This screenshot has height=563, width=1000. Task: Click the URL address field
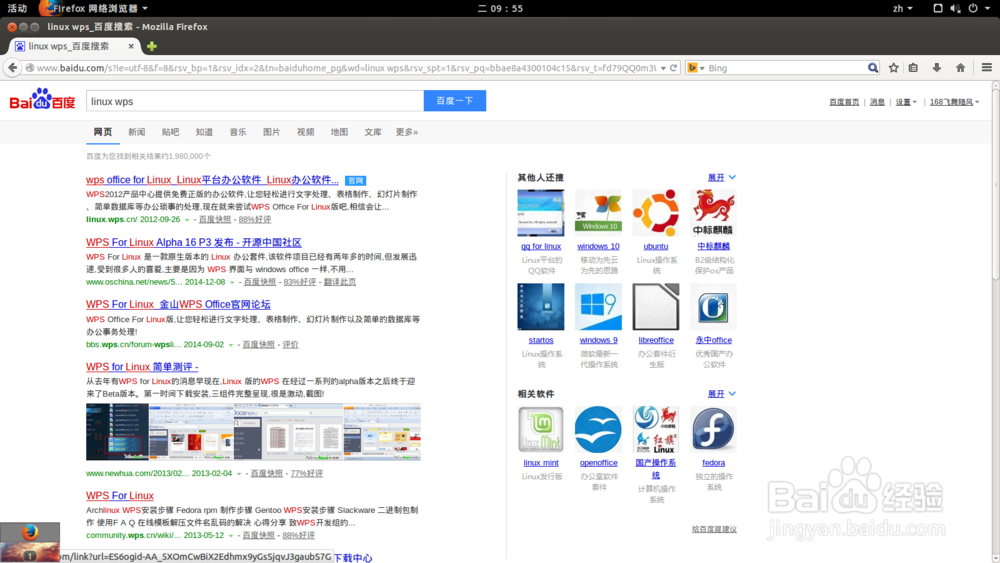(x=346, y=68)
